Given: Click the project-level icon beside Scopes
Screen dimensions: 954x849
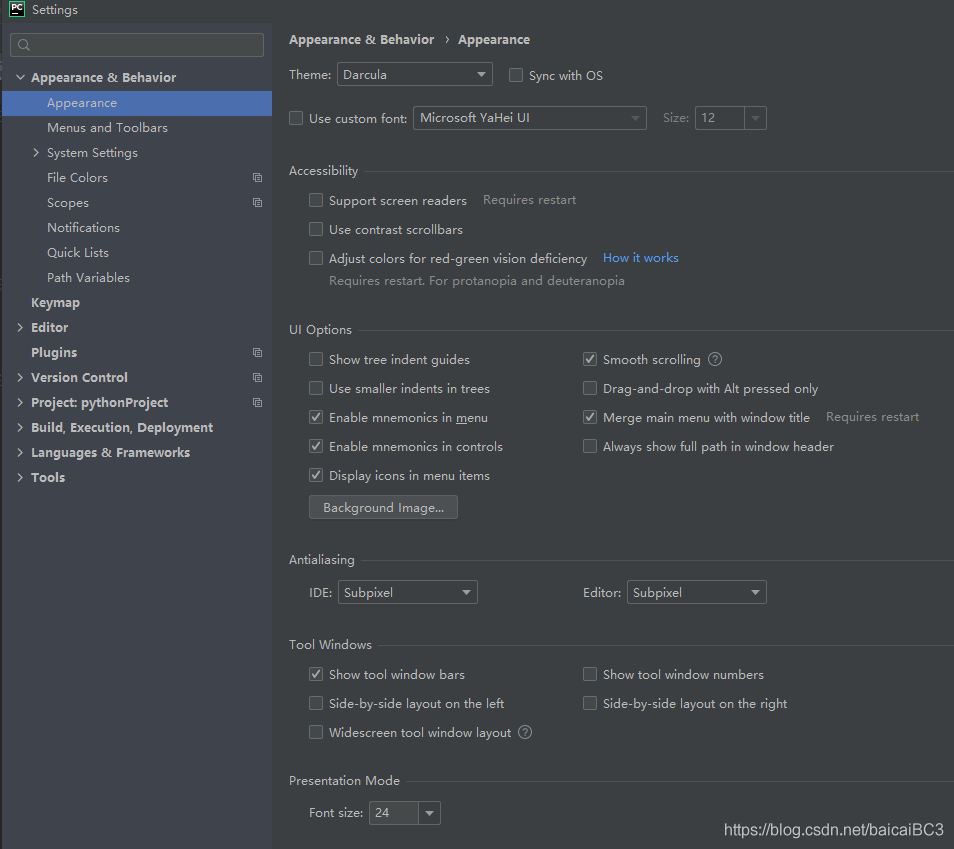Looking at the screenshot, I should click(257, 203).
